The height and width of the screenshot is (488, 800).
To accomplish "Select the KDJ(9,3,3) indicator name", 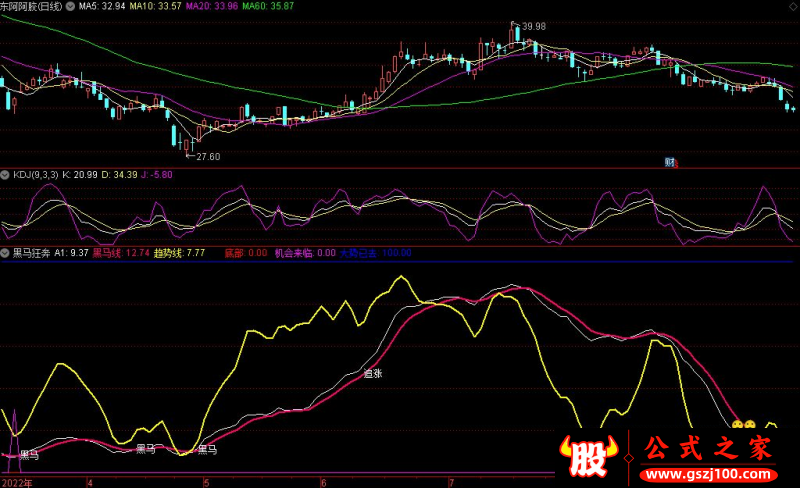I will [36, 175].
